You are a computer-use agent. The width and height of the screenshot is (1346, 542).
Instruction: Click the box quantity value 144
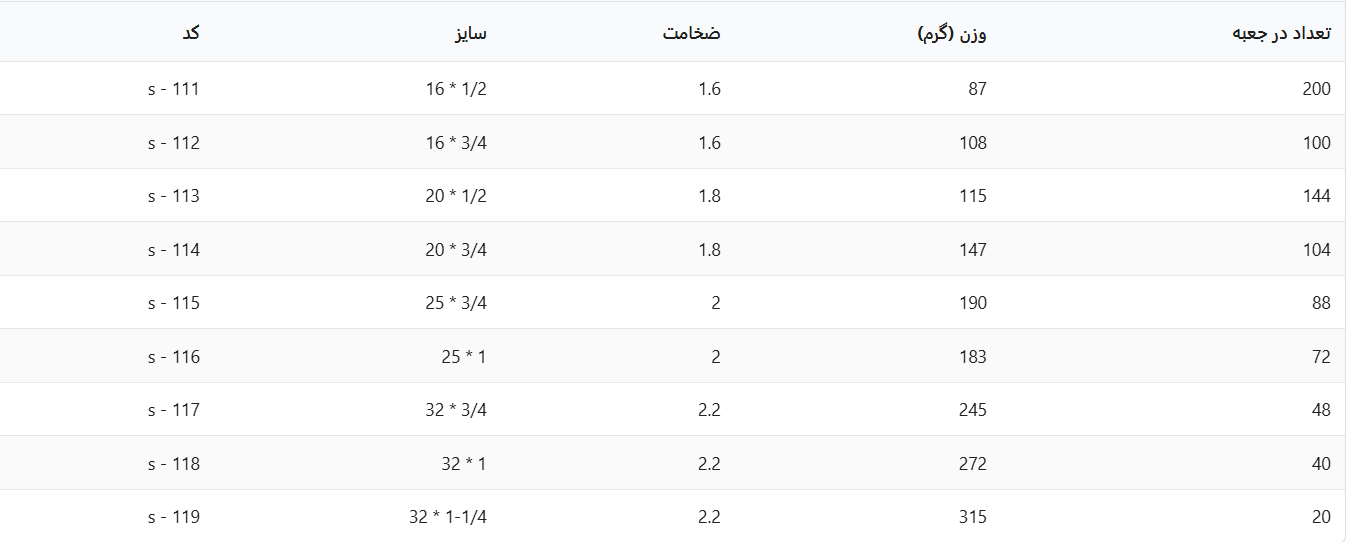point(1316,196)
